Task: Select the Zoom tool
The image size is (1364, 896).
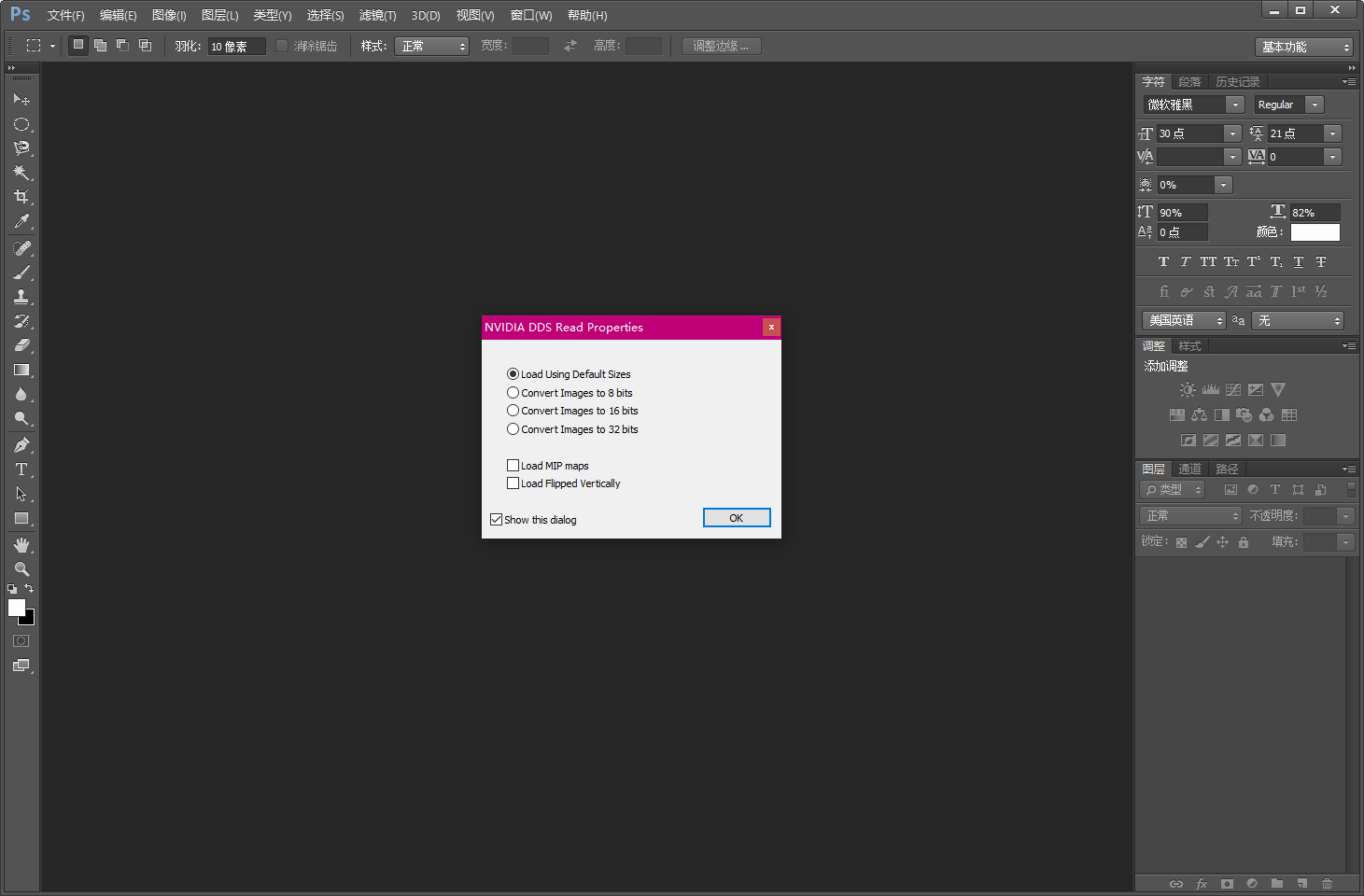Action: pyautogui.click(x=21, y=569)
